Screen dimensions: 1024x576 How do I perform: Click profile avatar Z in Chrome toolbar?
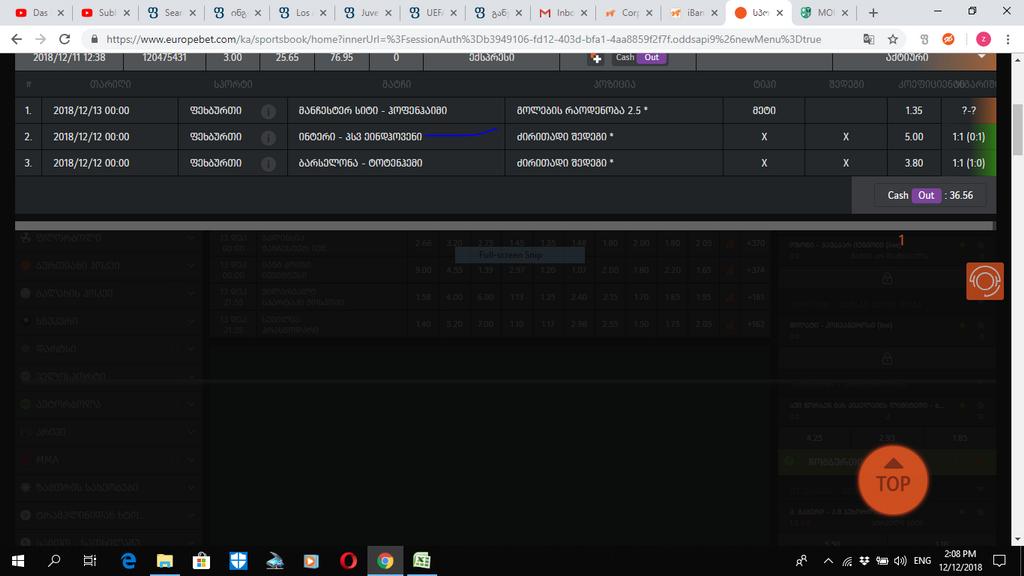click(983, 39)
